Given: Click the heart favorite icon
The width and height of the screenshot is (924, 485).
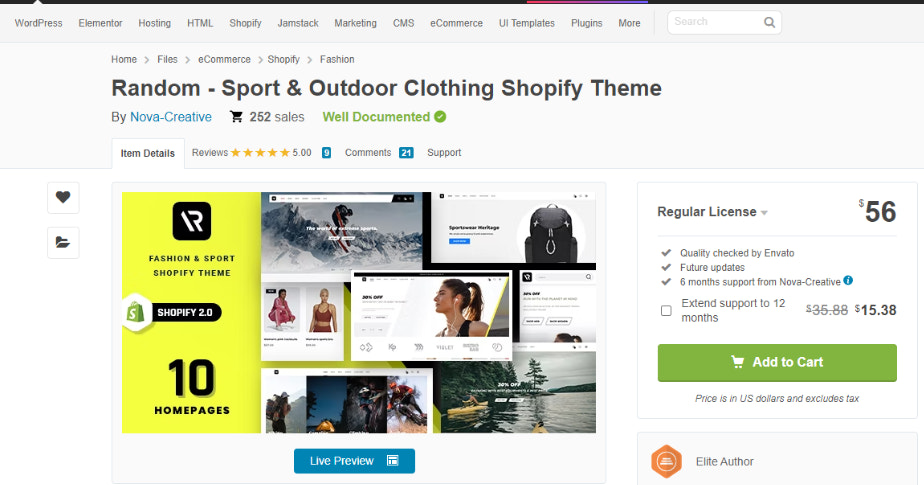Looking at the screenshot, I should [63, 197].
